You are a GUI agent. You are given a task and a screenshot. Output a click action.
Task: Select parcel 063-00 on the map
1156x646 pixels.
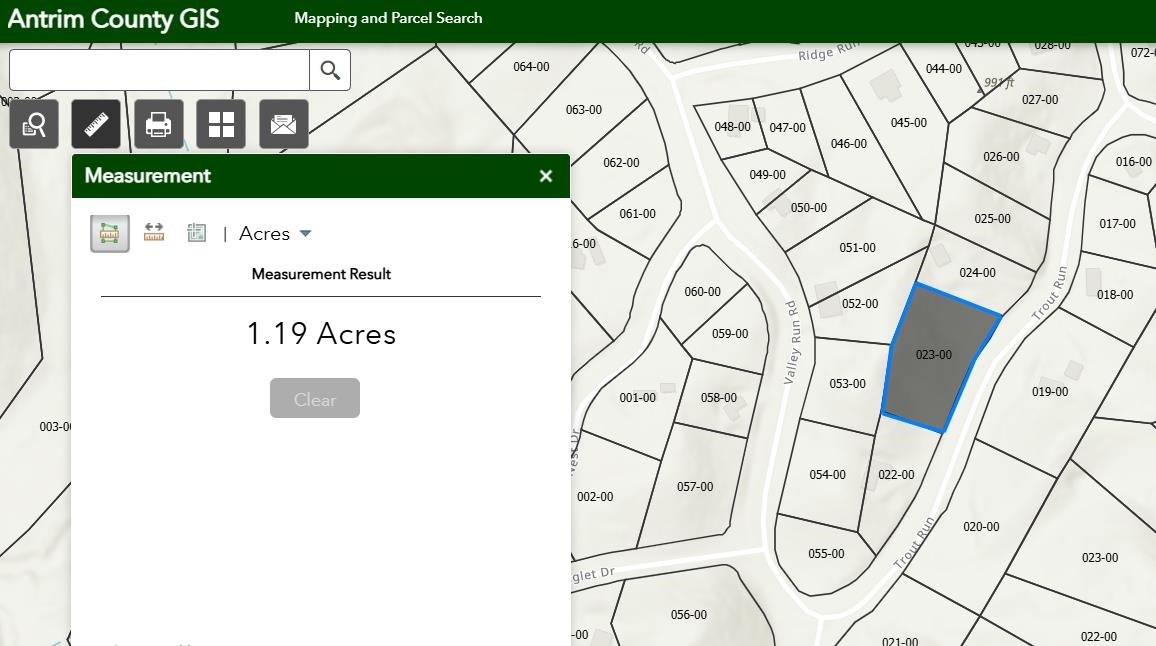click(x=583, y=110)
